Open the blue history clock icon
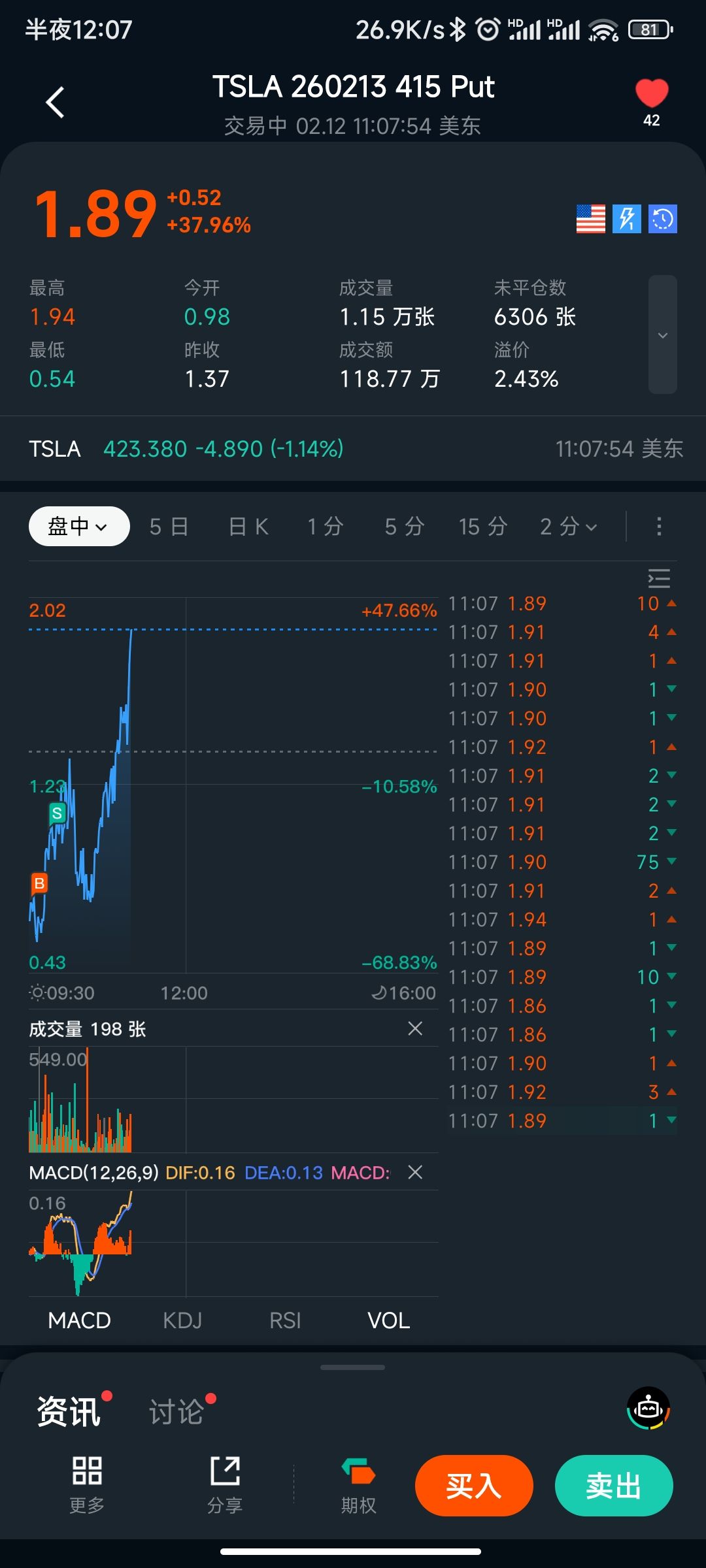Image resolution: width=706 pixels, height=1568 pixels. pos(662,219)
